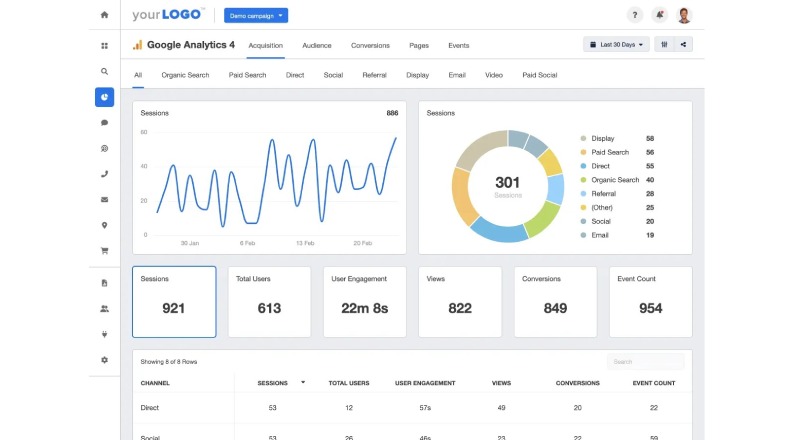
Task: Click the location pin icon in sidebar
Action: click(x=104, y=225)
